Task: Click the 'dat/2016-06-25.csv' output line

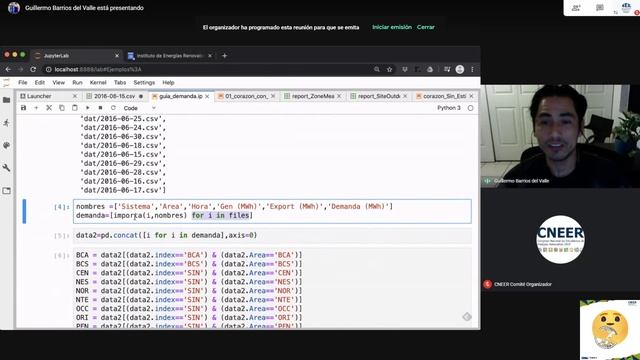Action: pyautogui.click(x=123, y=119)
